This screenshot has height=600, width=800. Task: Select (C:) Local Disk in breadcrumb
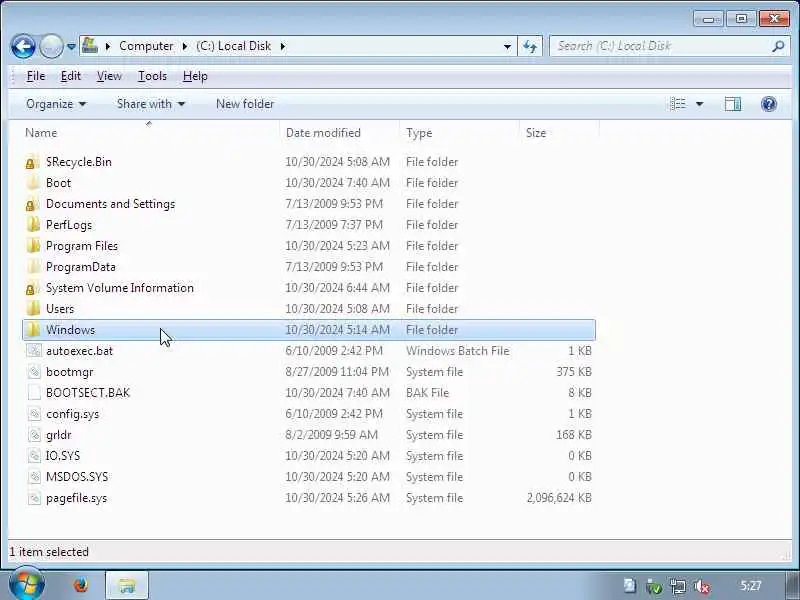click(x=234, y=46)
